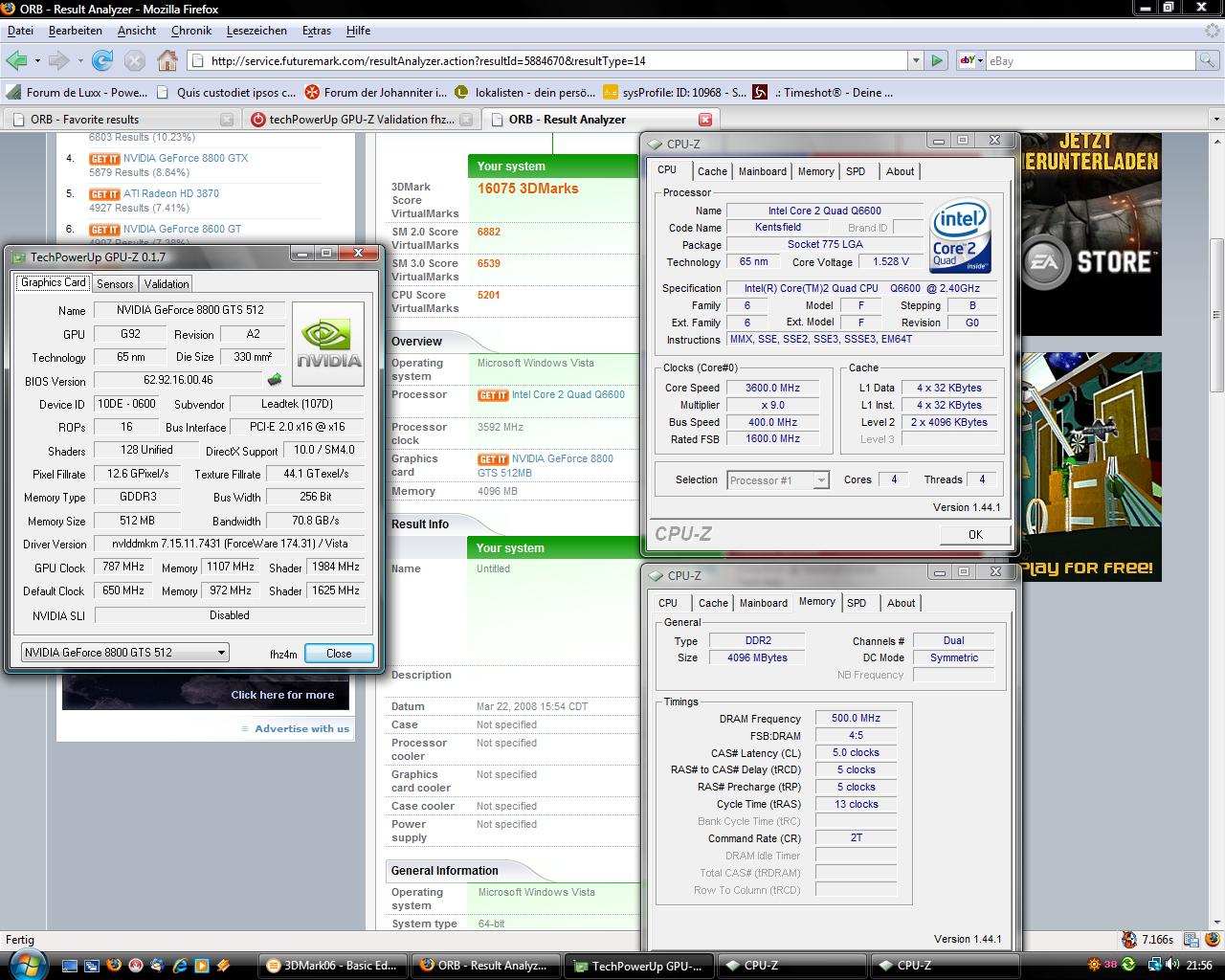Click the green Go arrow beside the address bar
This screenshot has width=1225, height=980.
pyautogui.click(x=937, y=60)
